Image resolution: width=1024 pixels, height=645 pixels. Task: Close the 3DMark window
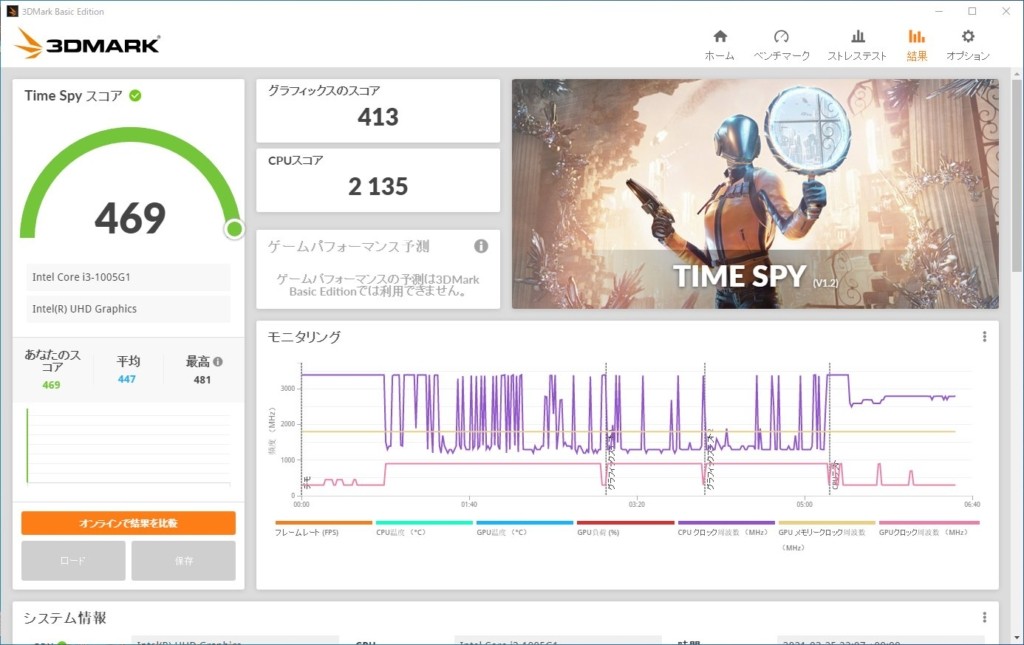(1006, 11)
